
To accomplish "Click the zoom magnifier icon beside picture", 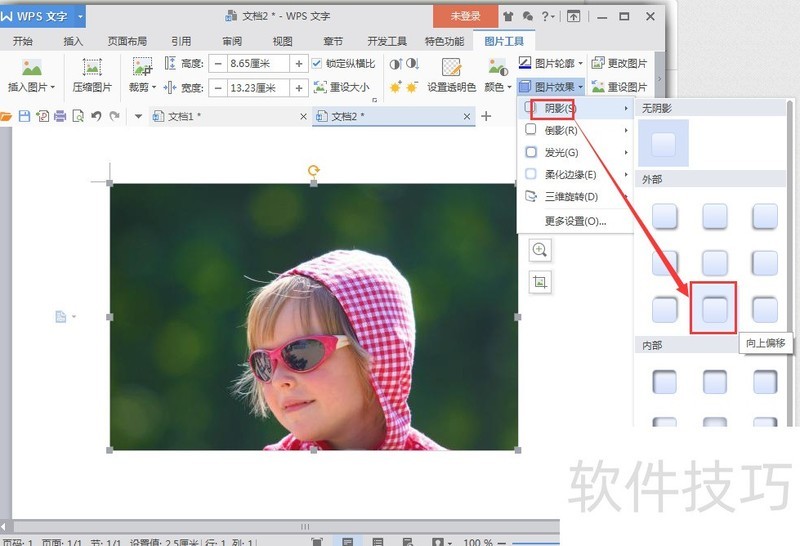I will point(540,250).
